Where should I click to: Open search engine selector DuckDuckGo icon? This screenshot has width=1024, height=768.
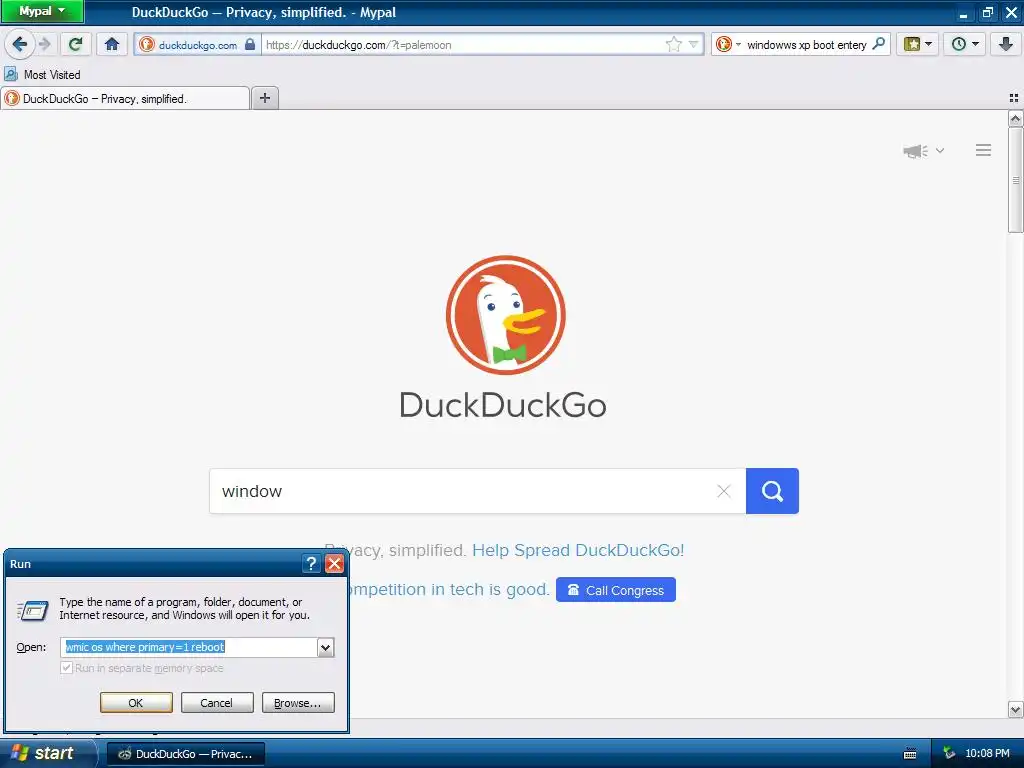coord(727,44)
